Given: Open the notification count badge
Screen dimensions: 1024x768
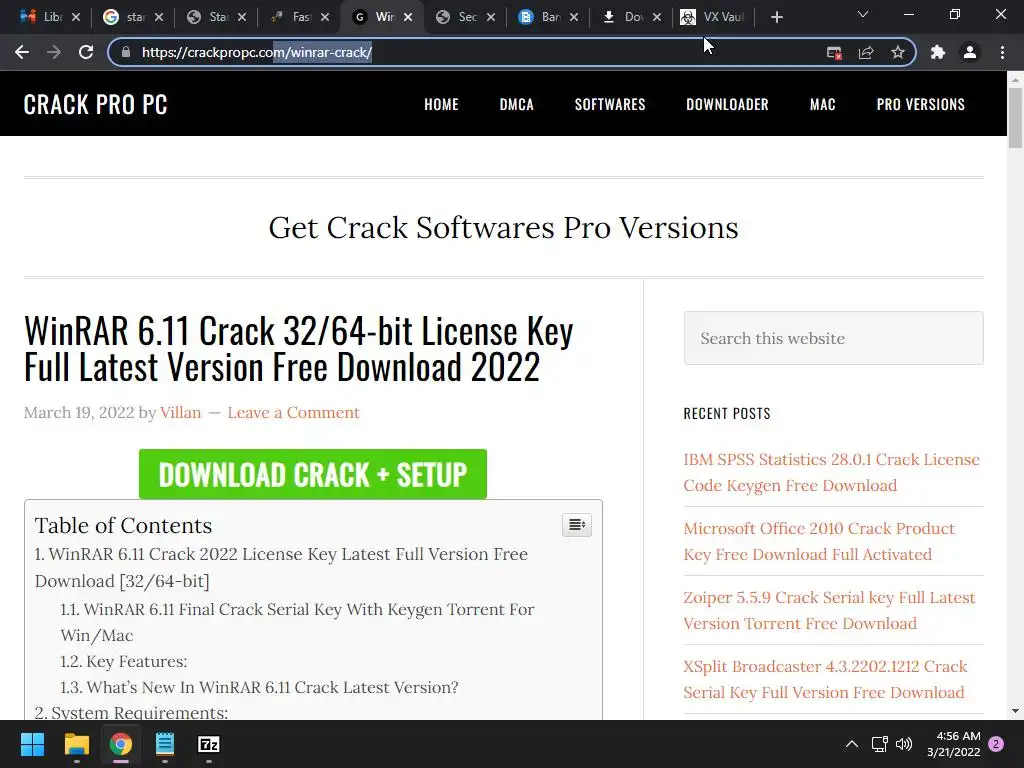Looking at the screenshot, I should (996, 744).
